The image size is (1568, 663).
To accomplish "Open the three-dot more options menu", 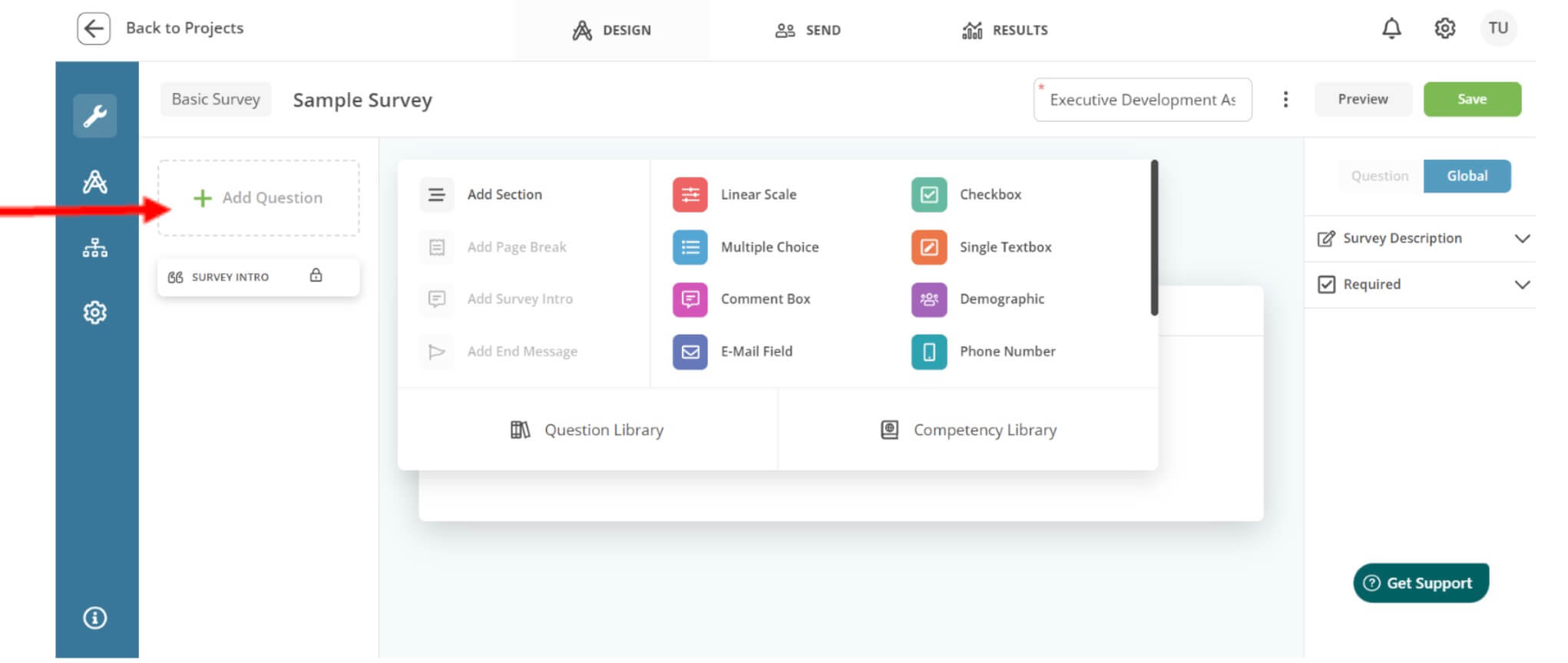I will coord(1285,100).
